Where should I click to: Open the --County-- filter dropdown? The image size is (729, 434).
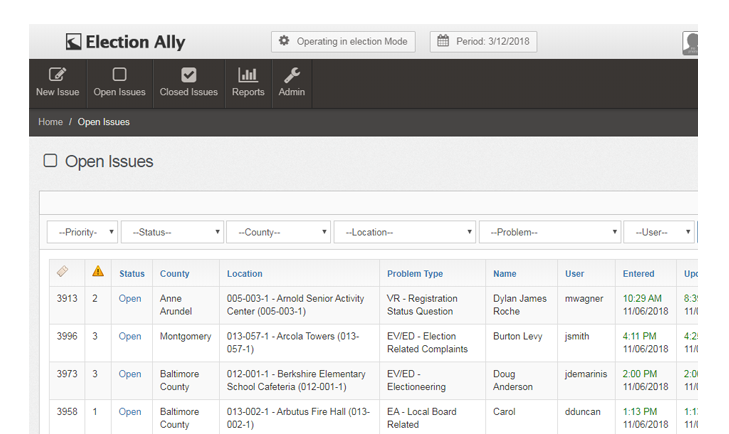click(278, 232)
